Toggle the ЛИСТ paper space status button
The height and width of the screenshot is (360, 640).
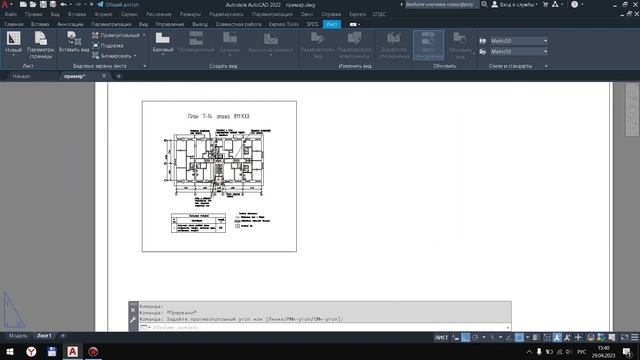[441, 338]
